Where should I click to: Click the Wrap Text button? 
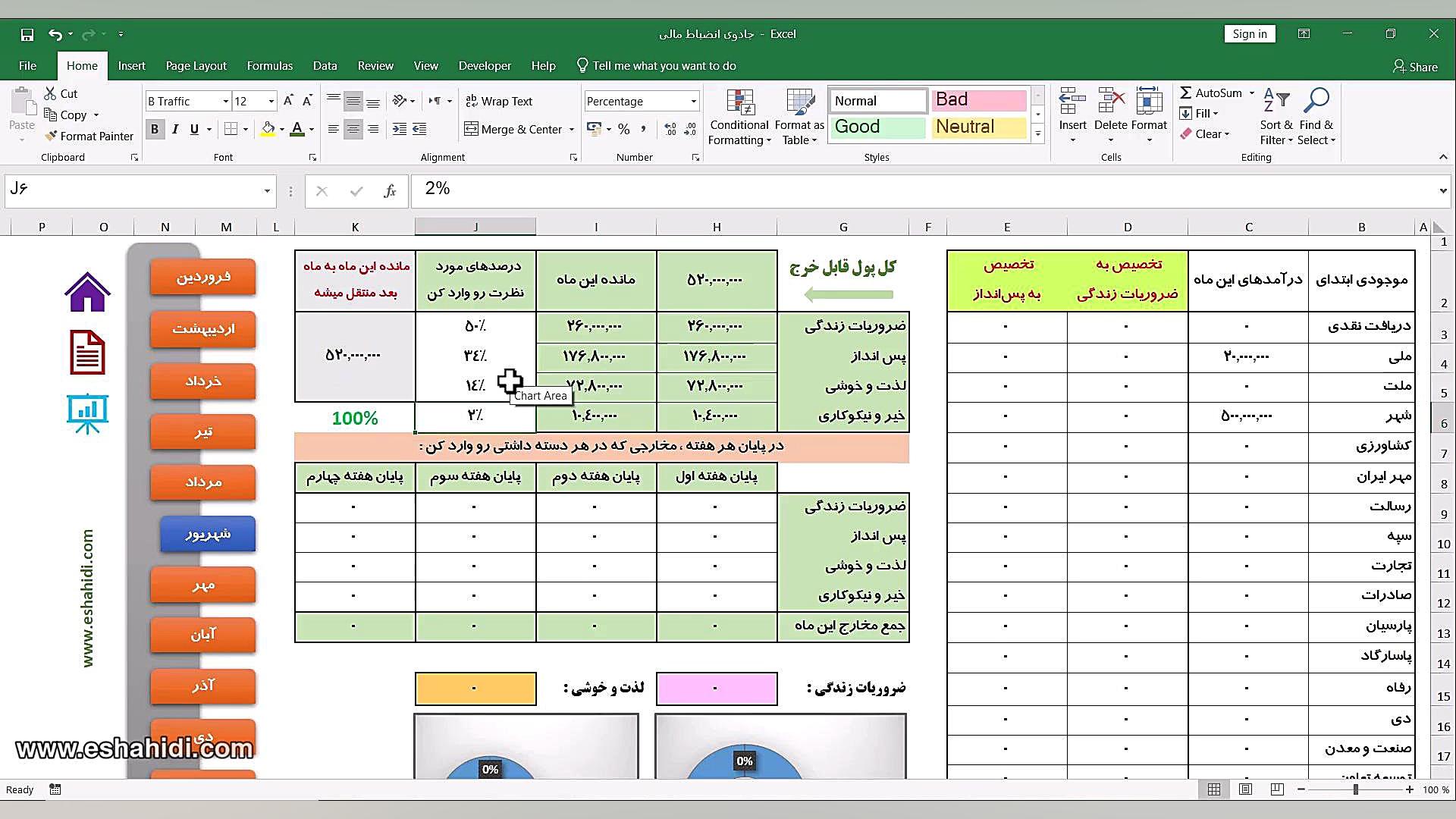click(x=498, y=101)
